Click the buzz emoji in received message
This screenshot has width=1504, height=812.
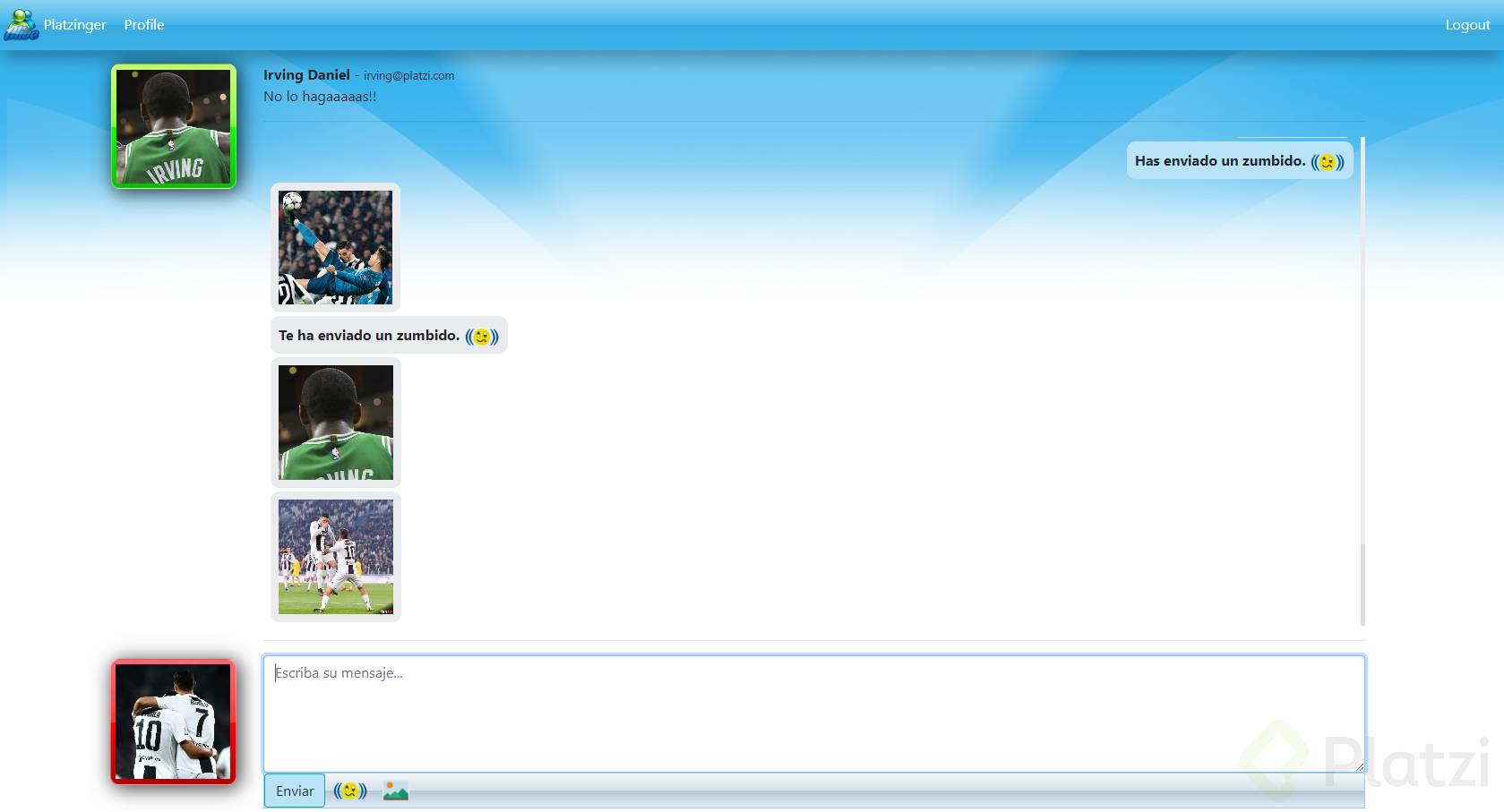[x=482, y=337]
